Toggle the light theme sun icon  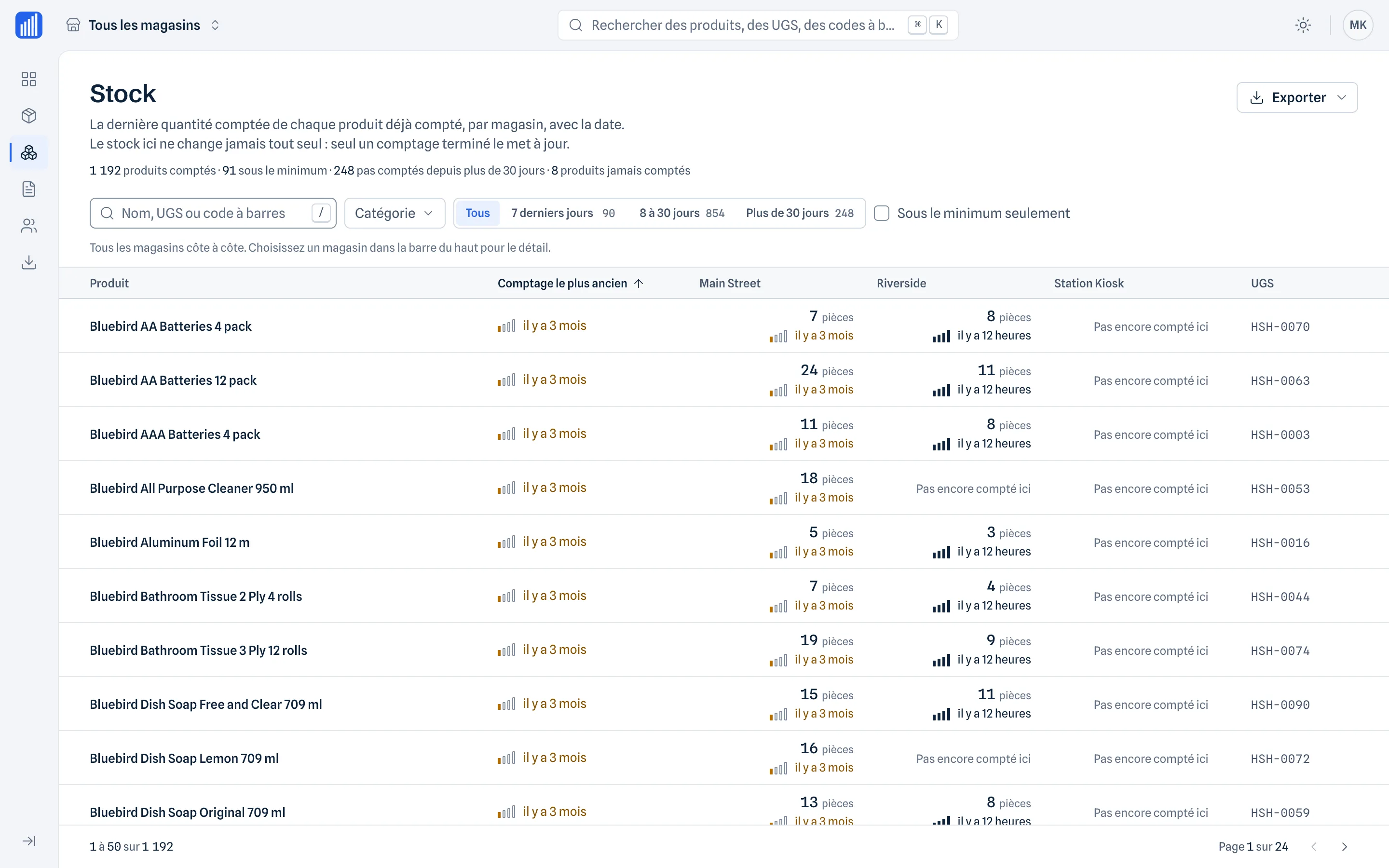point(1303,25)
